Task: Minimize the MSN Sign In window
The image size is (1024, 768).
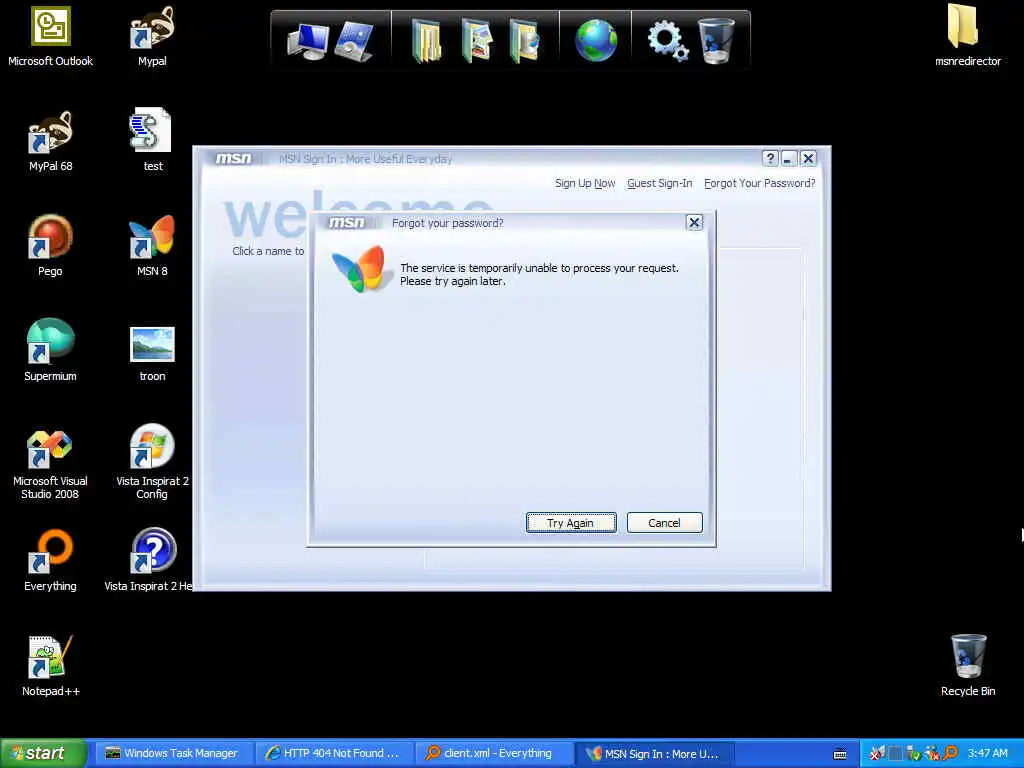Action: click(789, 159)
